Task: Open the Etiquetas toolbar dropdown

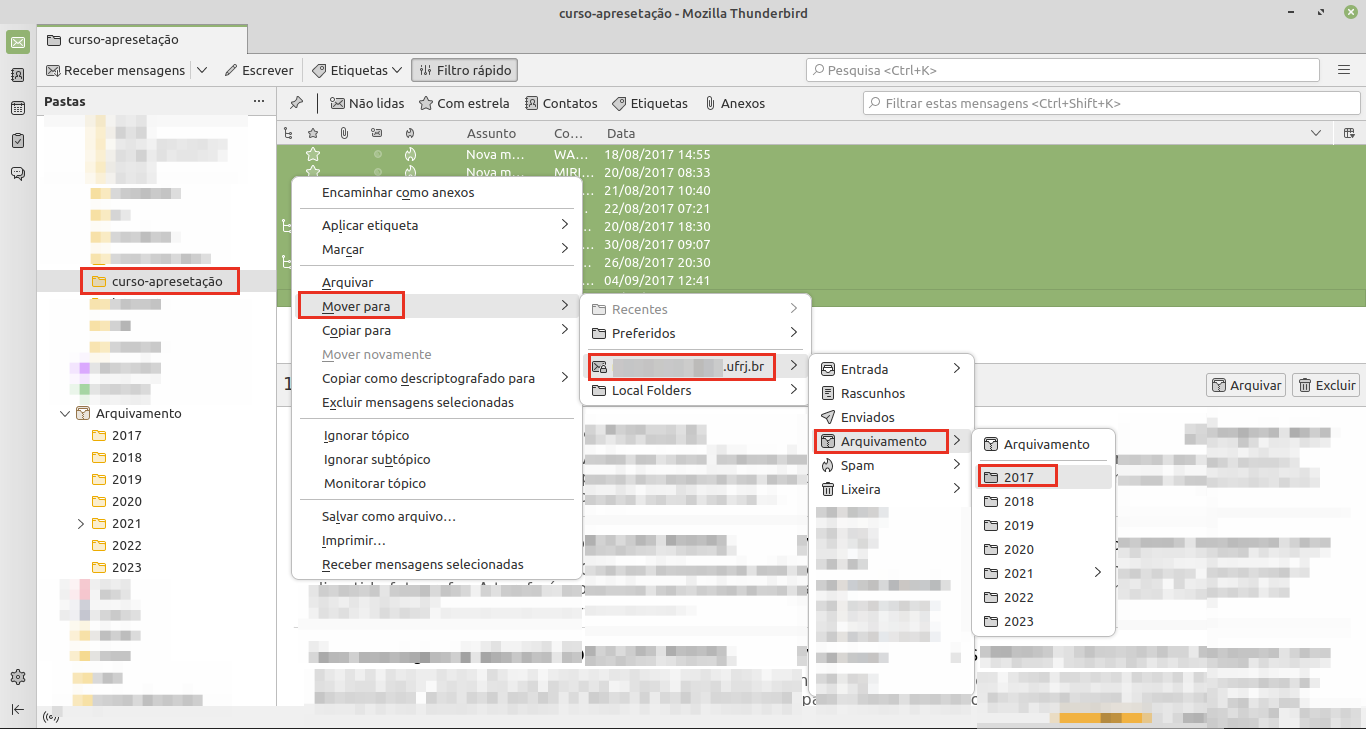Action: (x=356, y=70)
